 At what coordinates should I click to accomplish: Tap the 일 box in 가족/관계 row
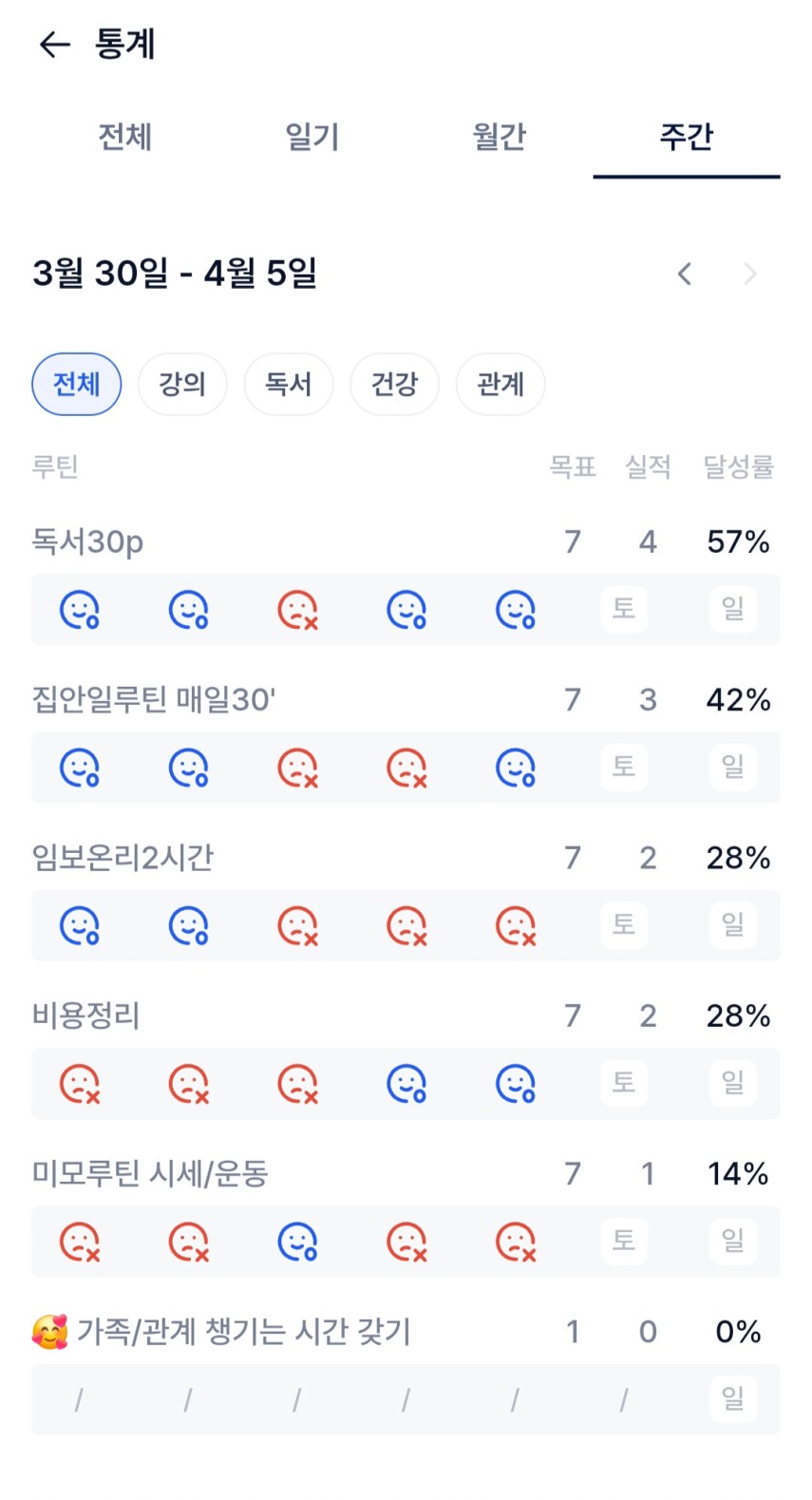point(732,1398)
